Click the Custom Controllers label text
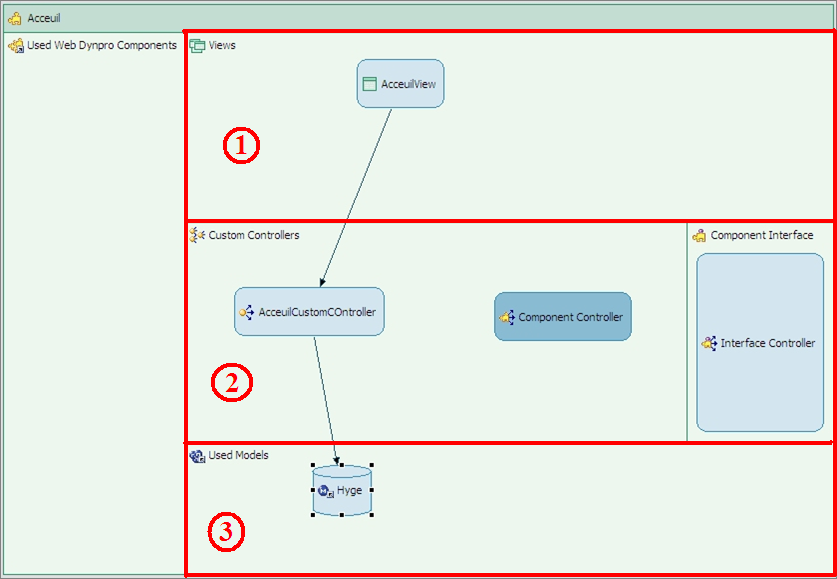The height and width of the screenshot is (579, 837). coord(254,236)
